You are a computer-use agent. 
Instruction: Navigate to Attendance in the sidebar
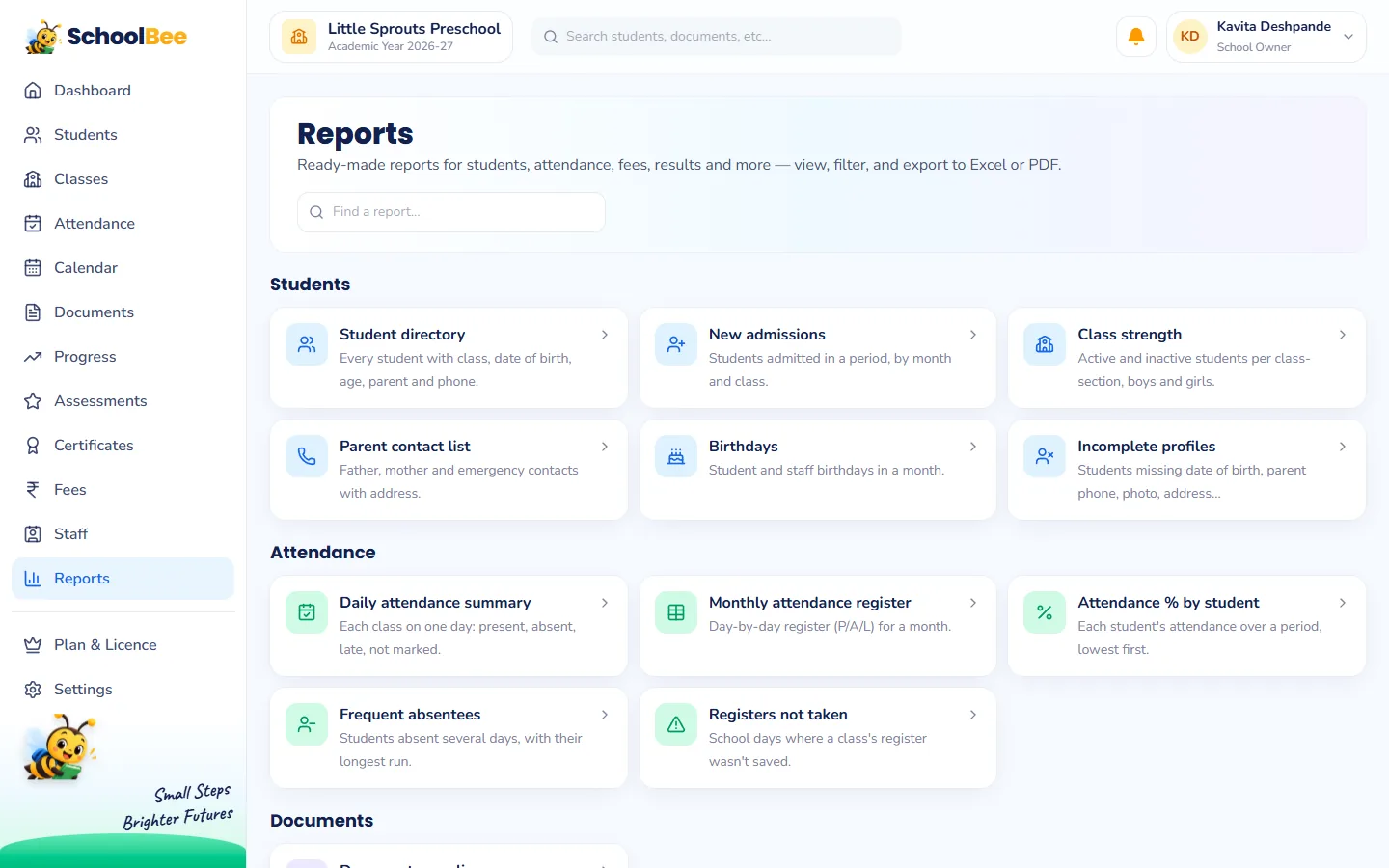[123, 224]
